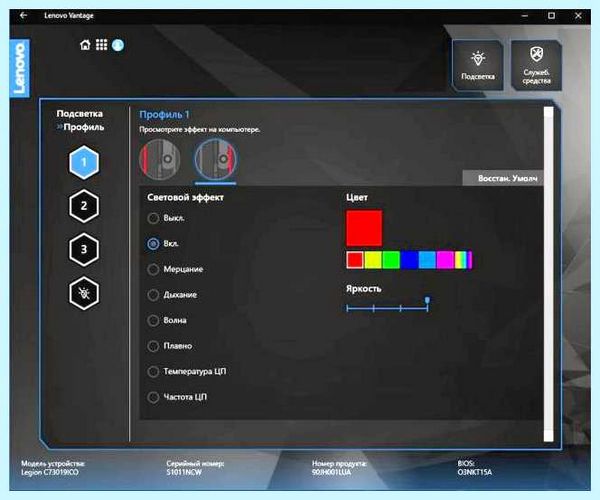Click the Яркость brightness slider handle
The image size is (600, 500).
point(427,300)
